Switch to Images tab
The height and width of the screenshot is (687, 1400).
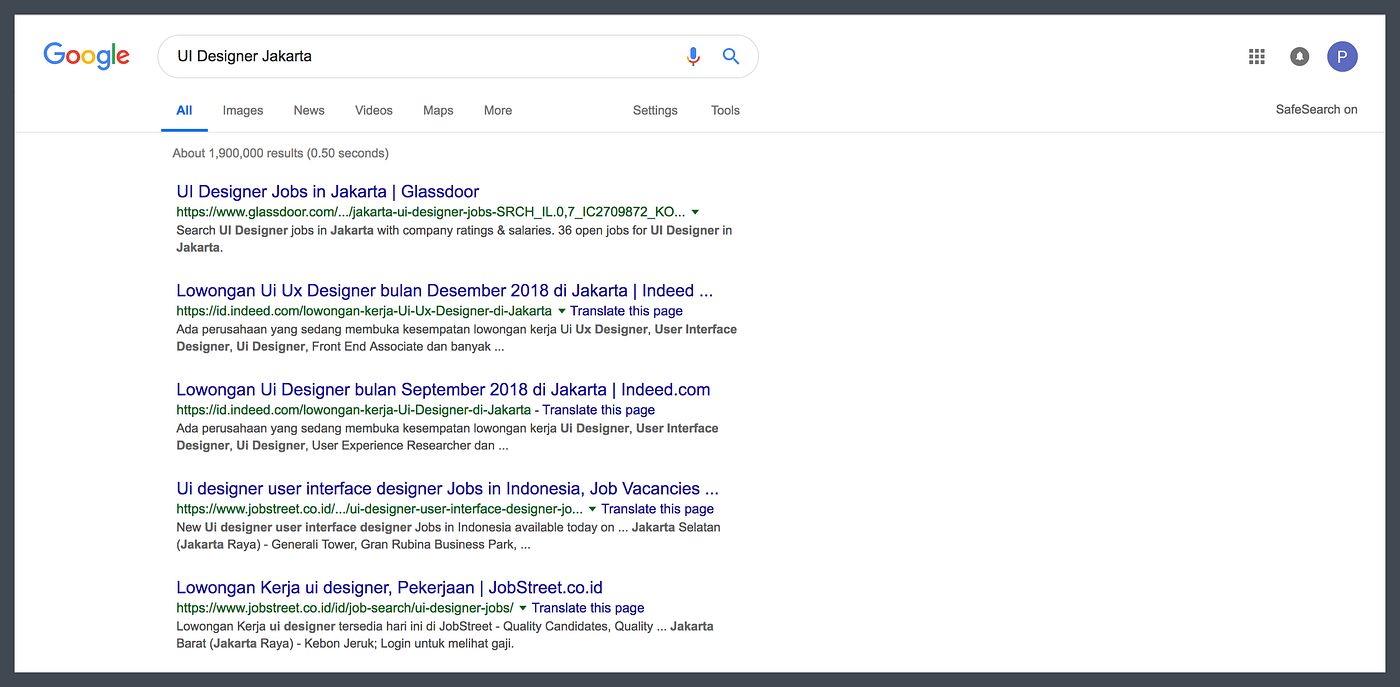pos(243,111)
